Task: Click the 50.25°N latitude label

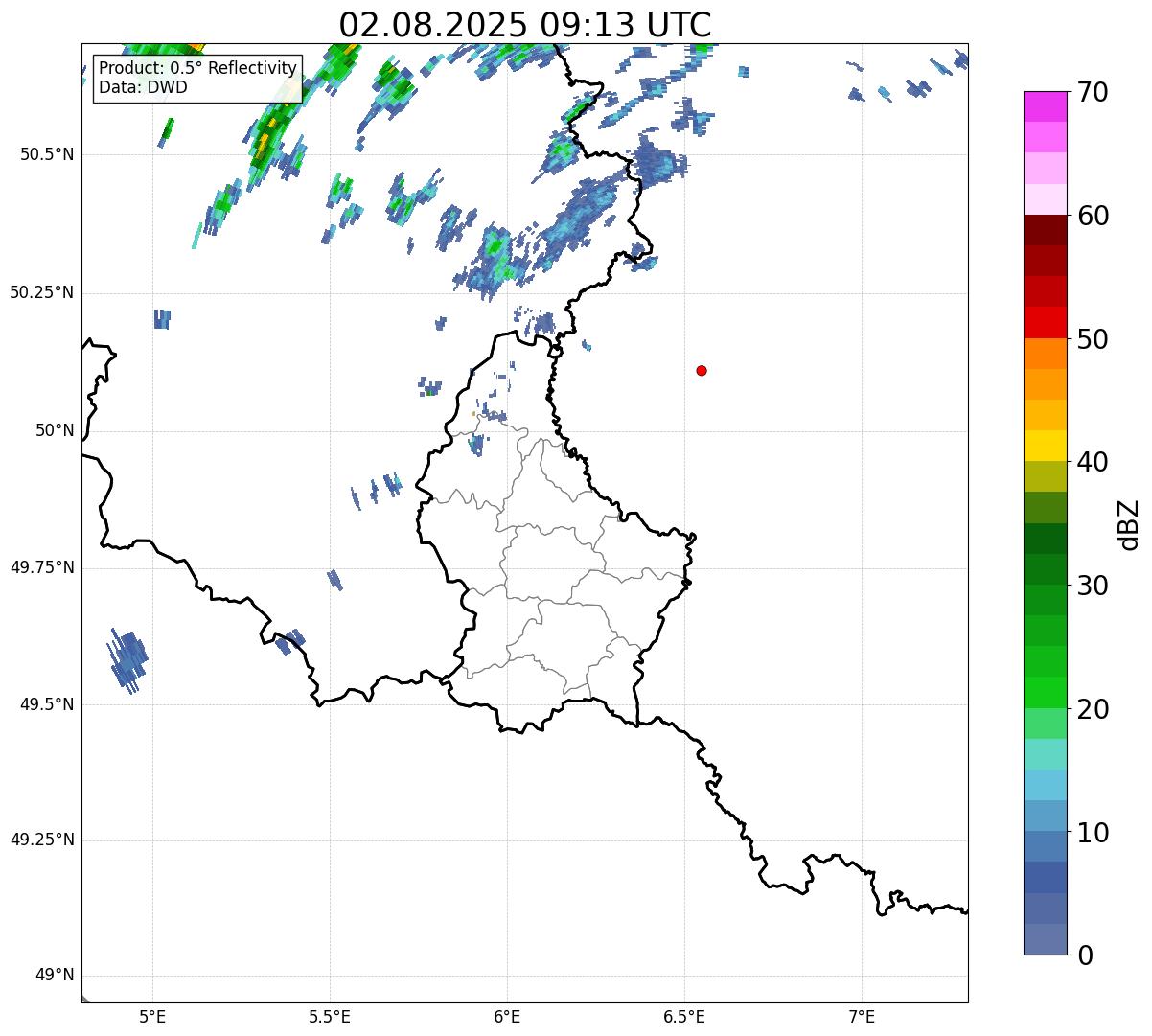Action: click(x=42, y=292)
